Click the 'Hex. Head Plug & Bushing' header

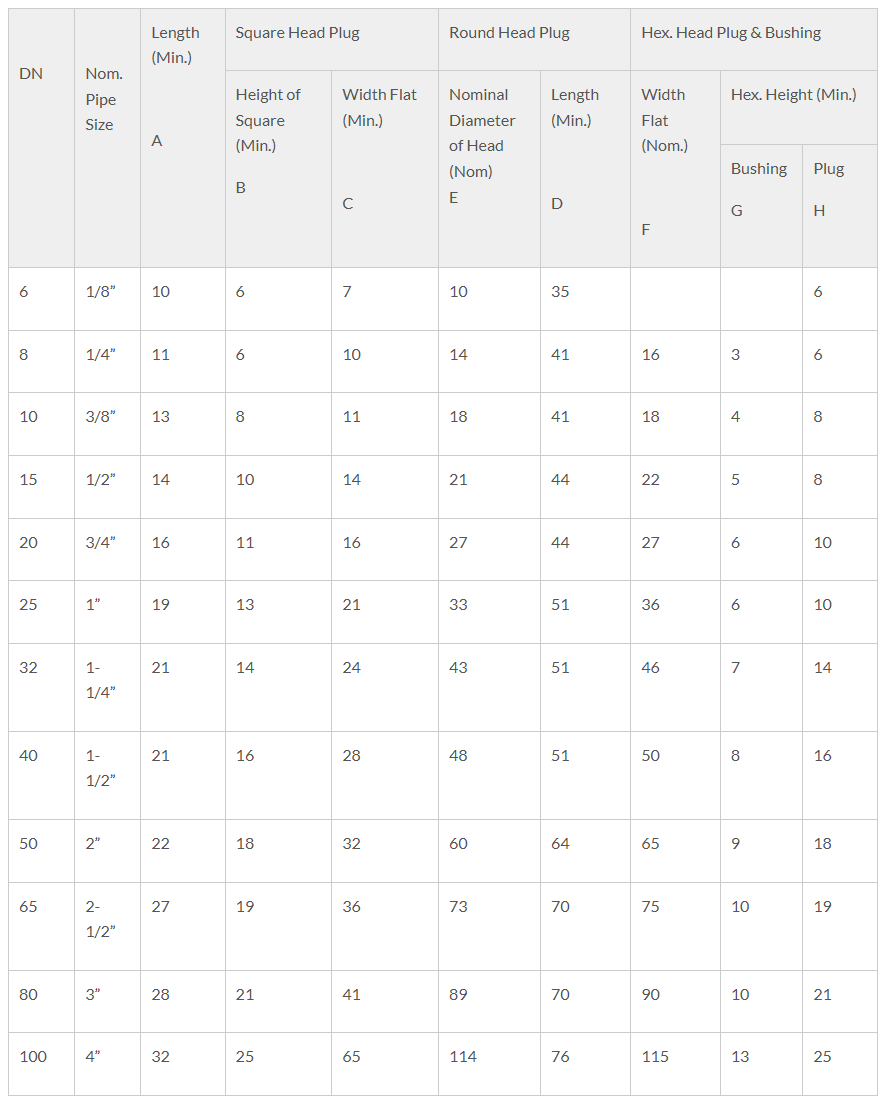[x=754, y=39]
